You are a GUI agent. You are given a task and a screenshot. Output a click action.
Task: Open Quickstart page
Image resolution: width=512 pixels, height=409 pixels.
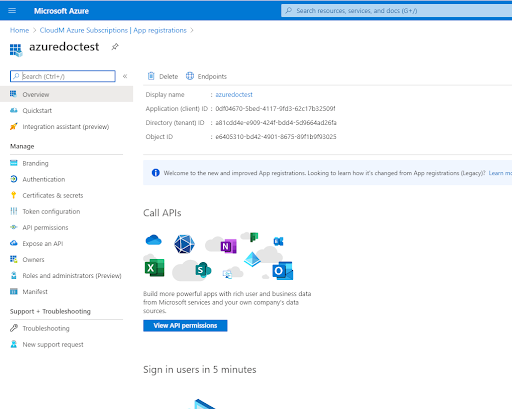[37, 110]
